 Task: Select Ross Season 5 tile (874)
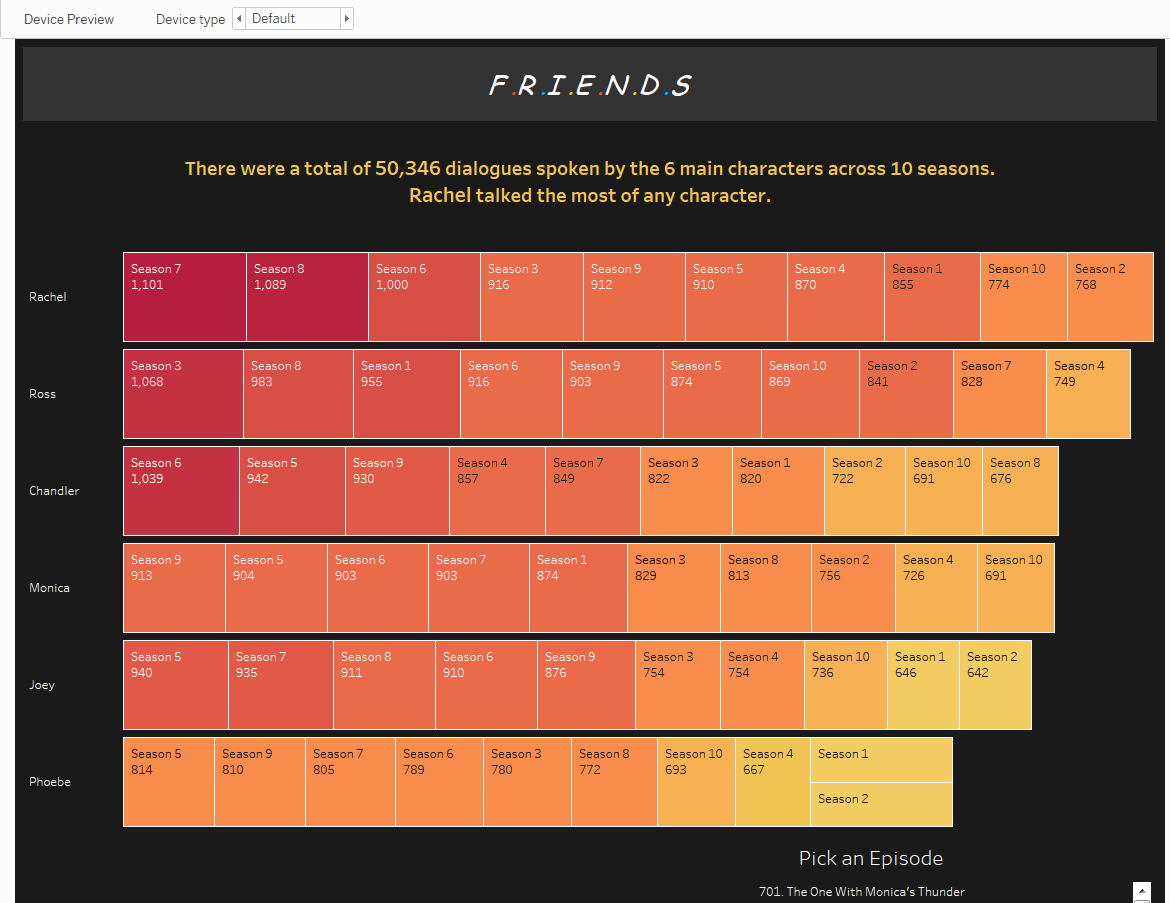[x=713, y=394]
